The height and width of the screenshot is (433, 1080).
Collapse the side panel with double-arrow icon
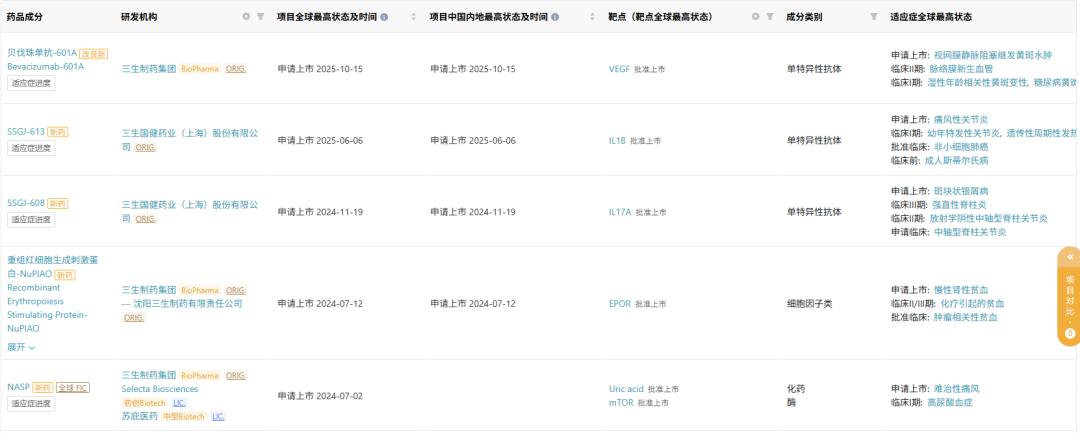tap(1070, 257)
